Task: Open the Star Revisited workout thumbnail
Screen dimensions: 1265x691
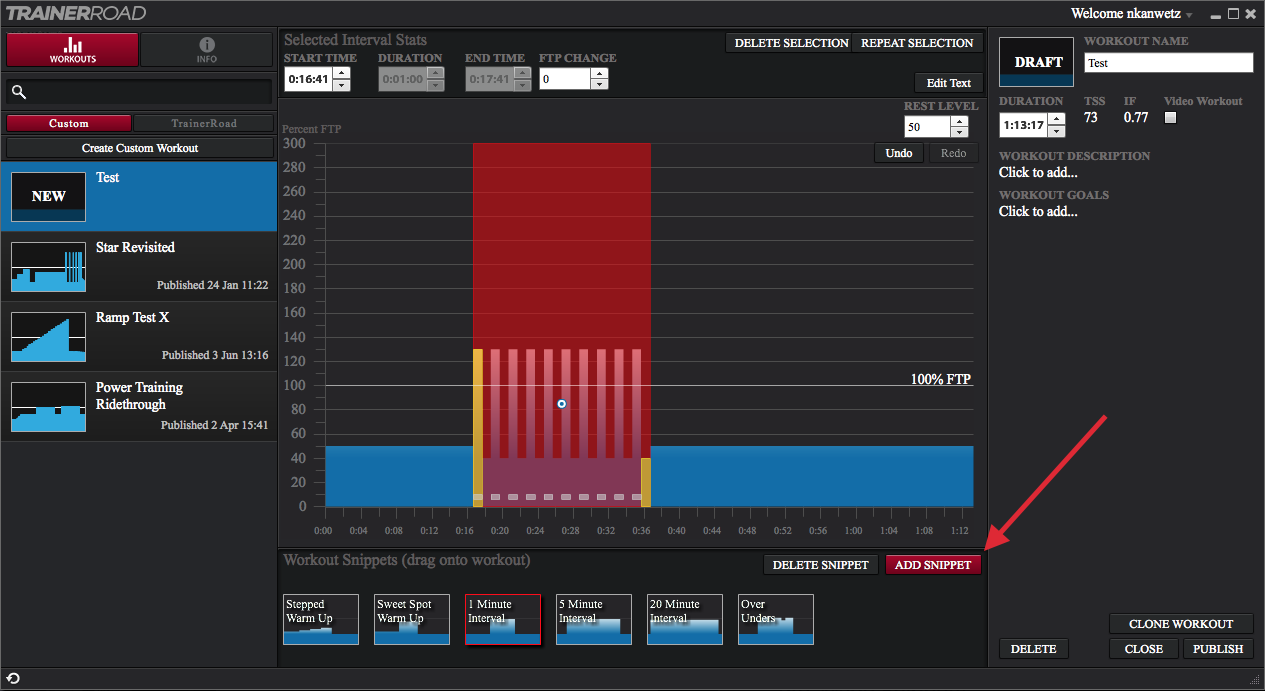Action: [48, 267]
